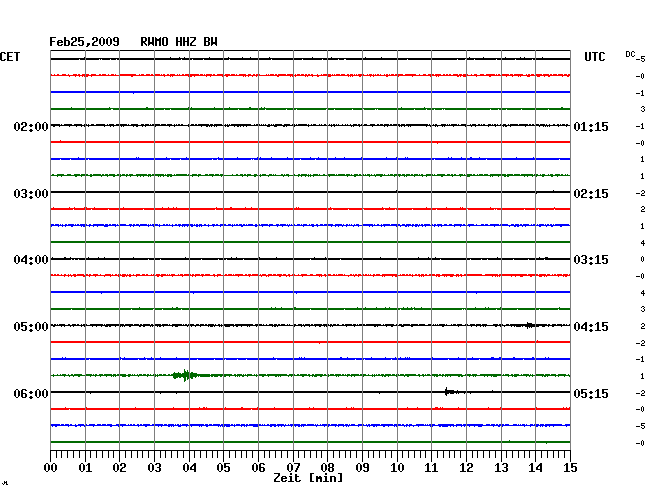650x494 pixels.
Task: Click minute tick label 11
Action: click(x=431, y=468)
